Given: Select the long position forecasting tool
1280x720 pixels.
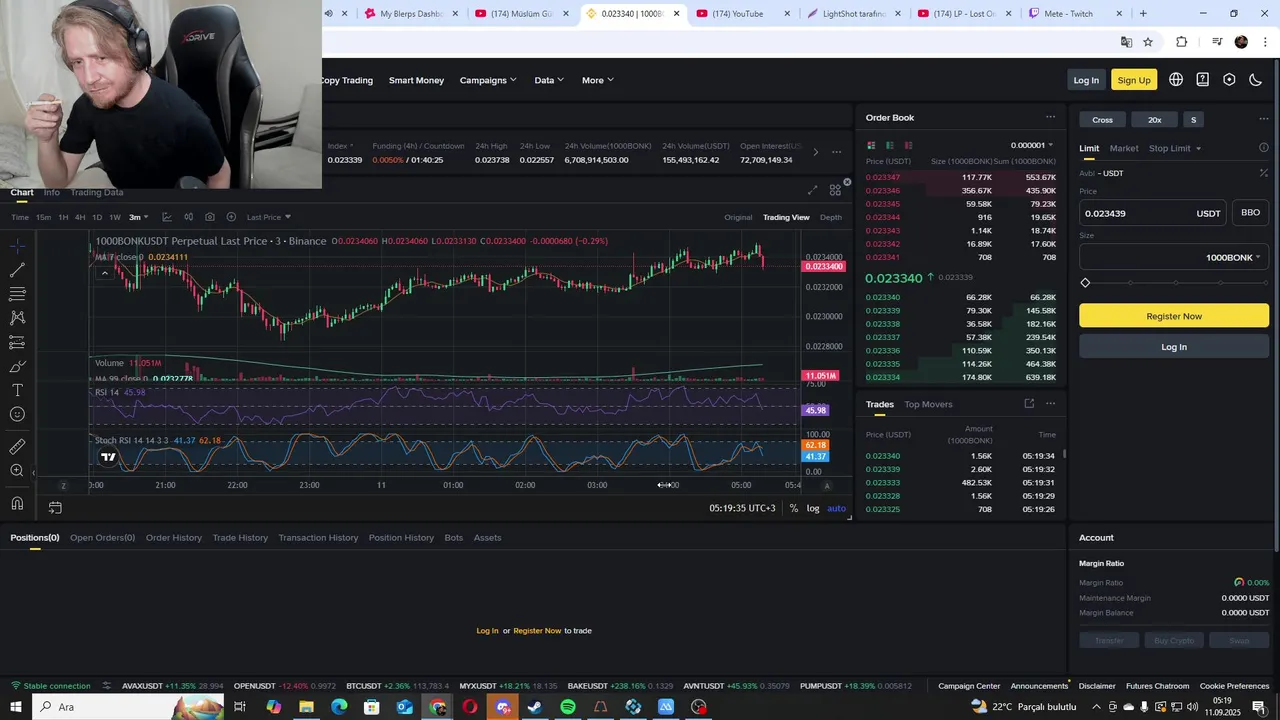Looking at the screenshot, I should (17, 342).
